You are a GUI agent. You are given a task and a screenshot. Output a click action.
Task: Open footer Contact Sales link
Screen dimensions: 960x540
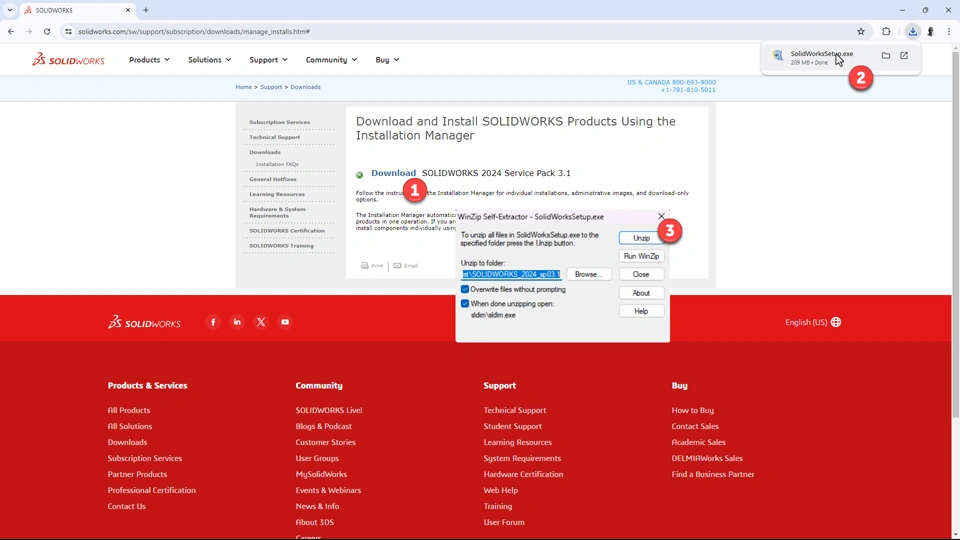695,426
